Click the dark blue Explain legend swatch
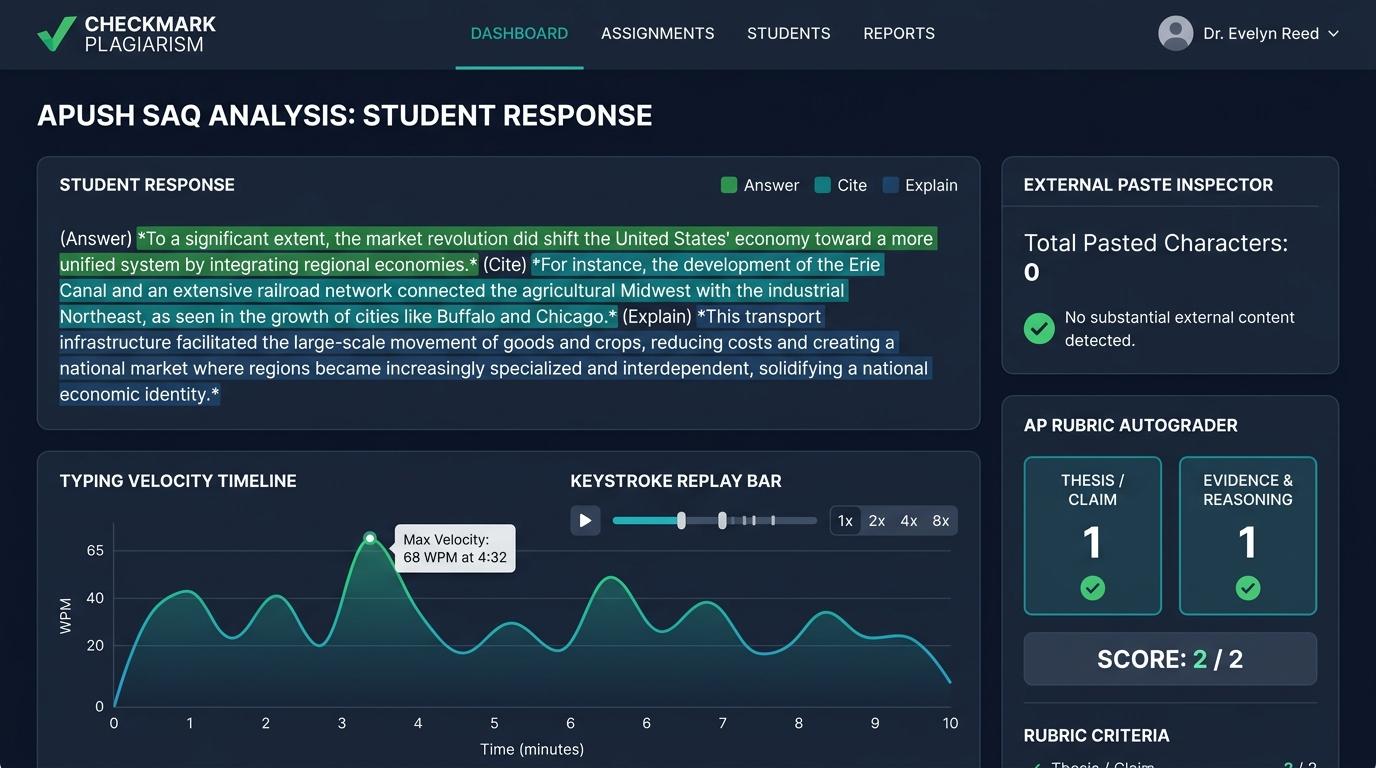This screenshot has height=768, width=1376. [891, 185]
